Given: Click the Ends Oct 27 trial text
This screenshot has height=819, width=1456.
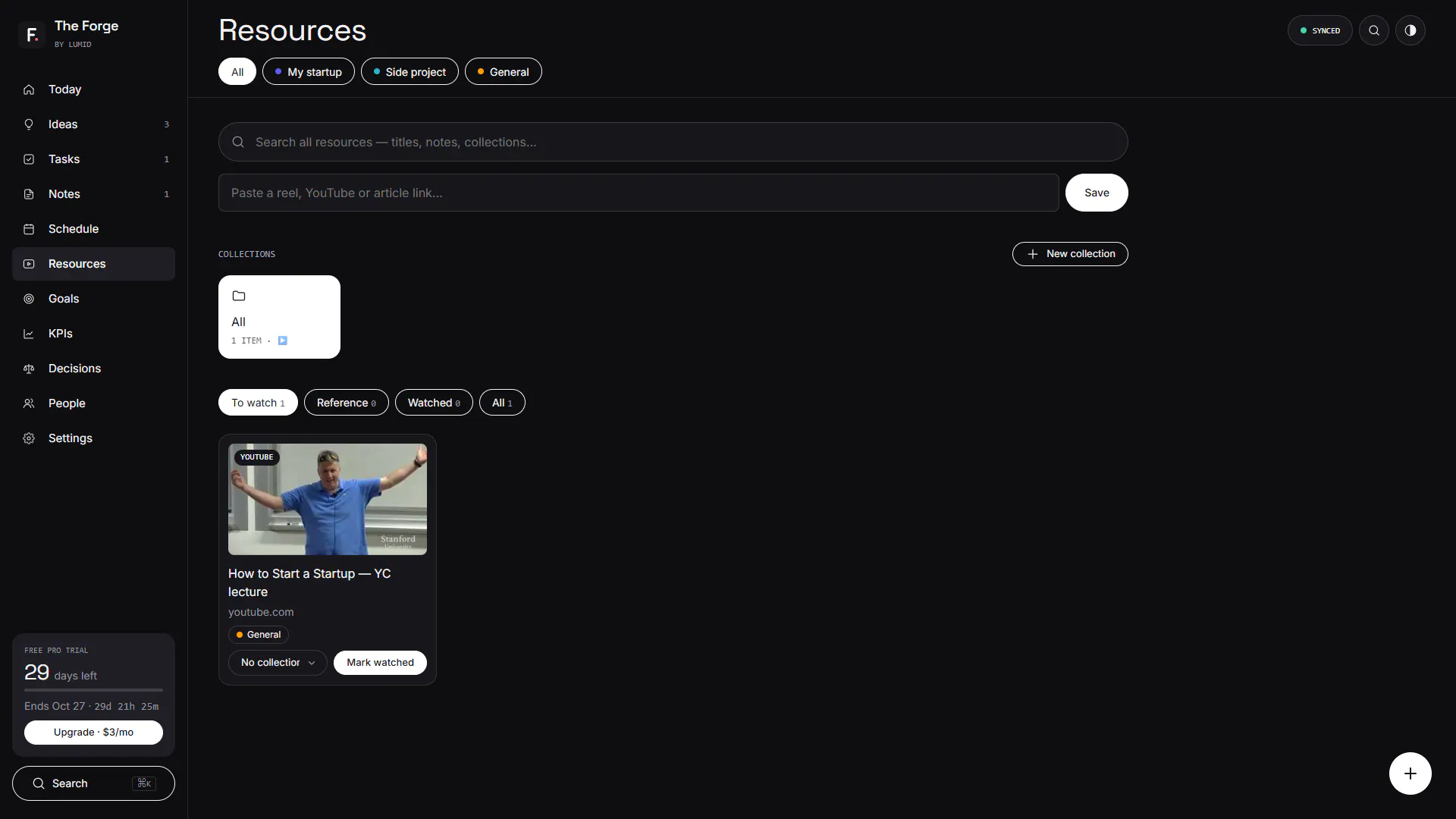Looking at the screenshot, I should point(92,706).
